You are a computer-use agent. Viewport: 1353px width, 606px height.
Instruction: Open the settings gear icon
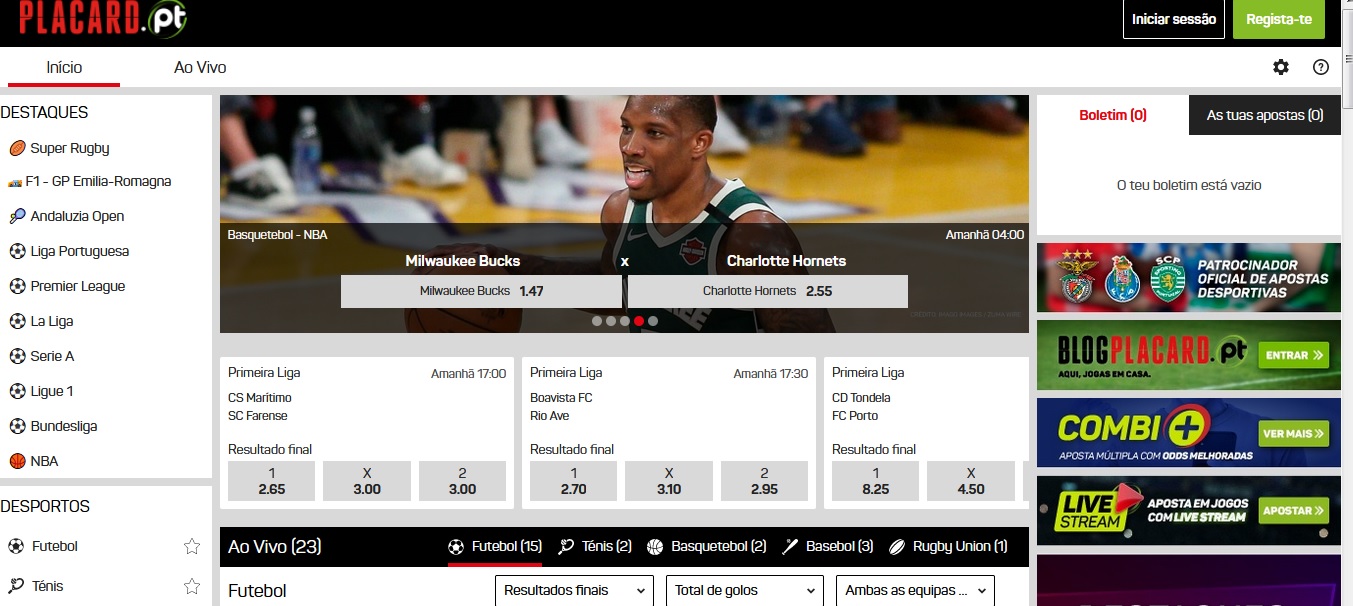(1281, 67)
